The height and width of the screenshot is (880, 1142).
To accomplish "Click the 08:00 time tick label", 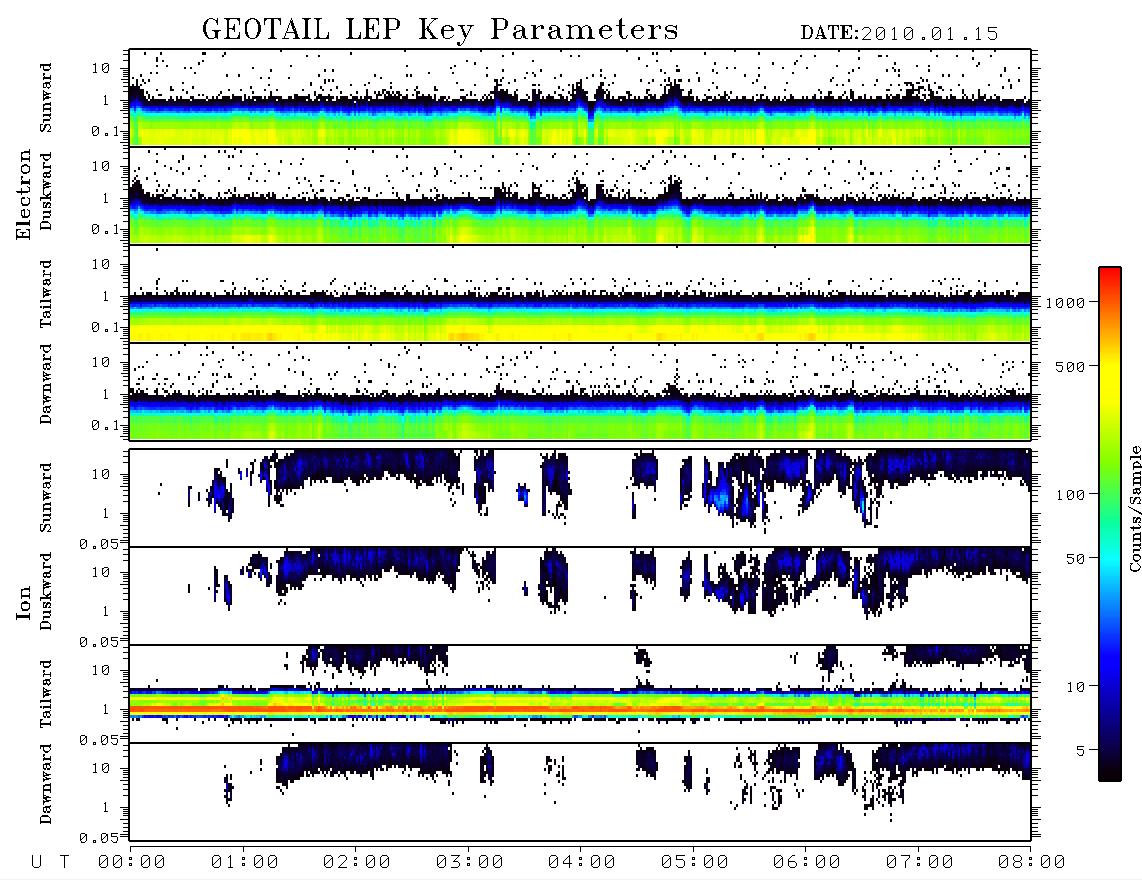I will pos(1032,863).
